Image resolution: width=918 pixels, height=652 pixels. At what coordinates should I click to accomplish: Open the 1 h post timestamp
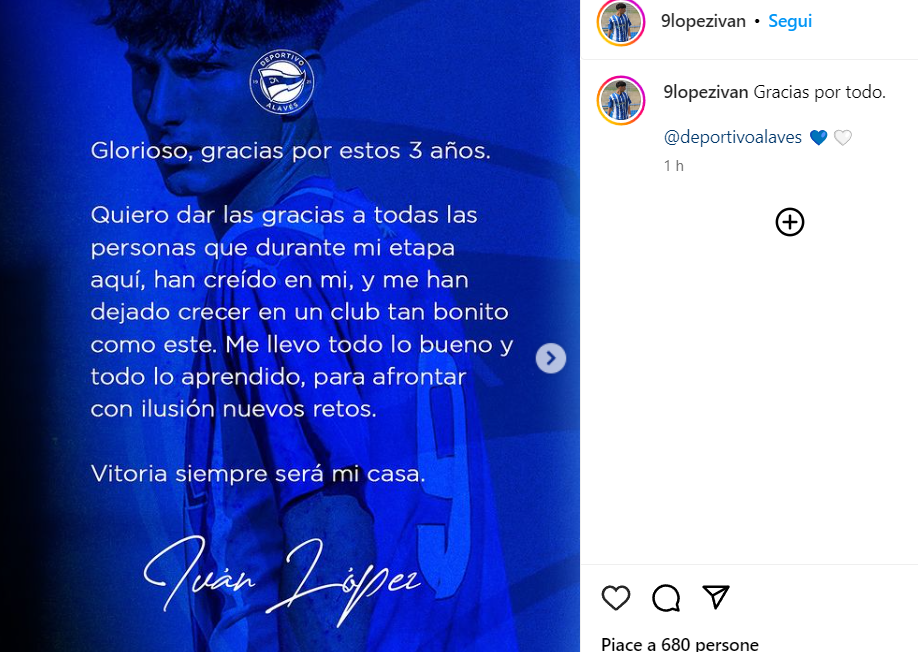pyautogui.click(x=673, y=166)
